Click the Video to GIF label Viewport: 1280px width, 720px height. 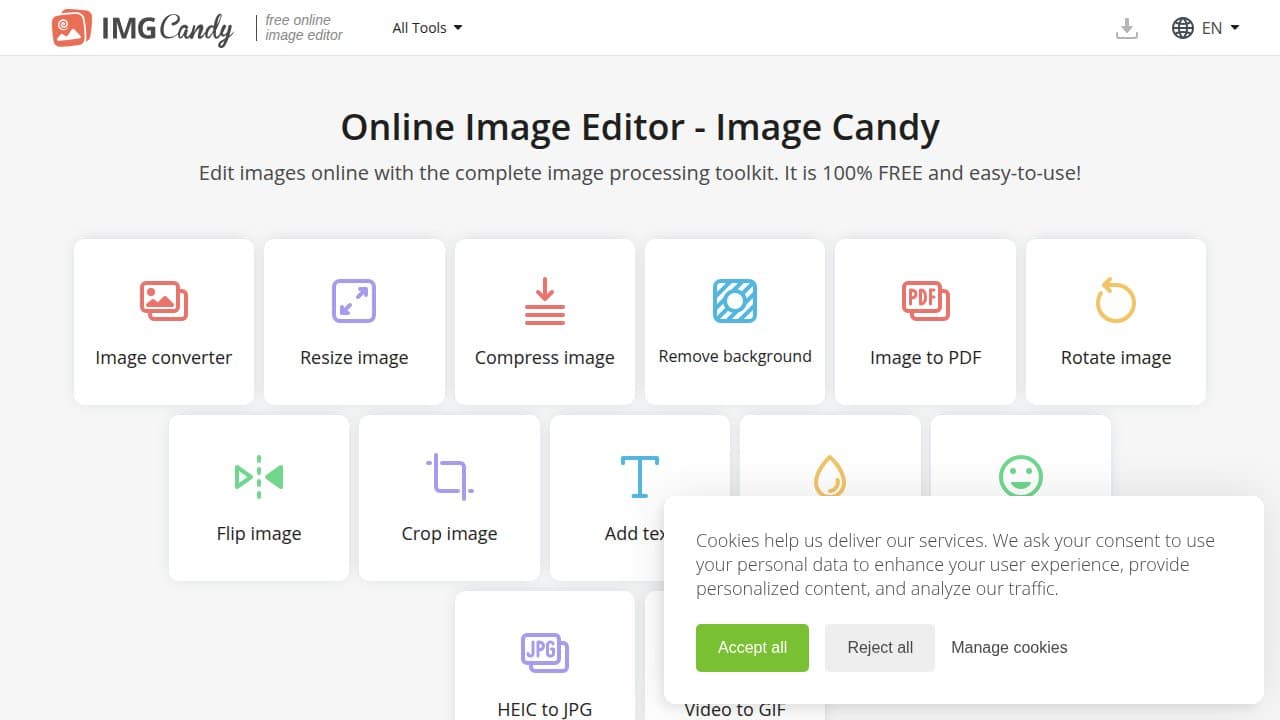(735, 709)
